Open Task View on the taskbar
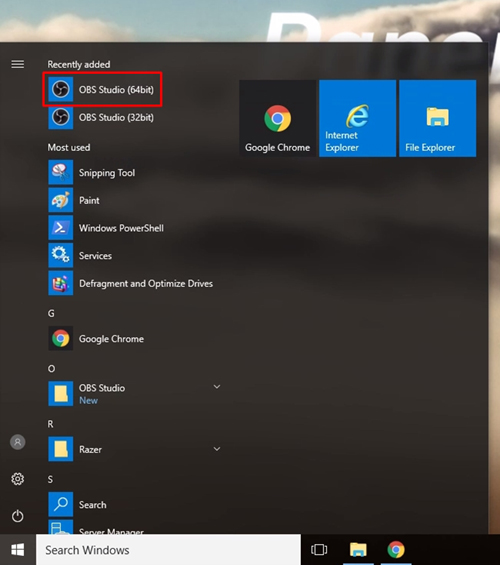Viewport: 500px width, 565px height. (x=319, y=550)
